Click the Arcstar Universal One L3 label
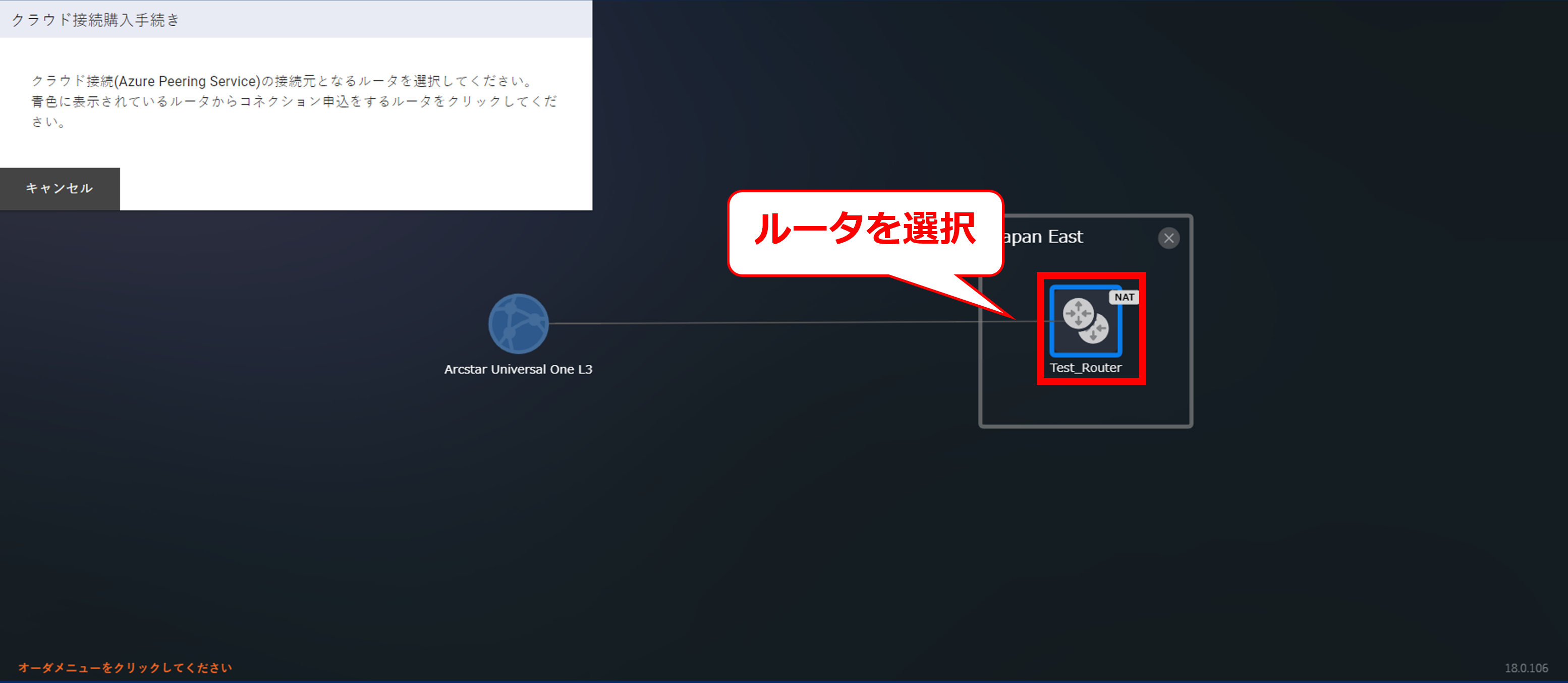 pos(518,370)
